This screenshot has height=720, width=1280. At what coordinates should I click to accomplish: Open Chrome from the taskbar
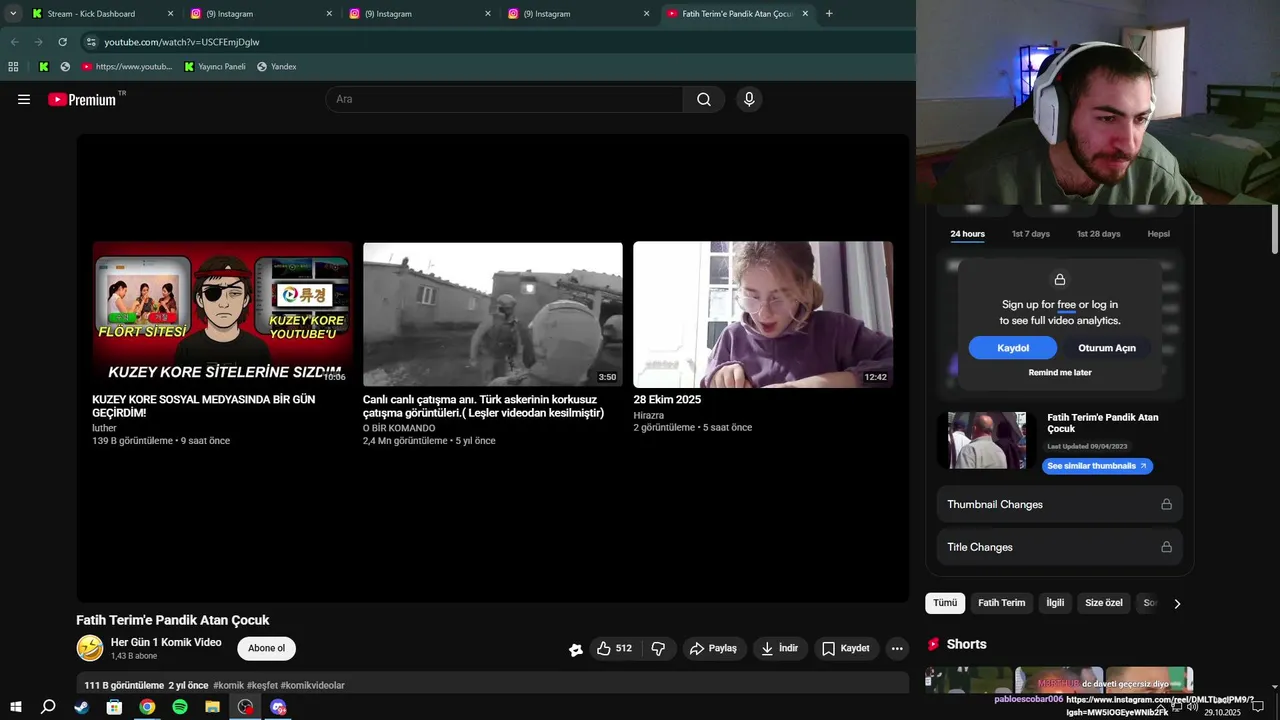click(147, 707)
